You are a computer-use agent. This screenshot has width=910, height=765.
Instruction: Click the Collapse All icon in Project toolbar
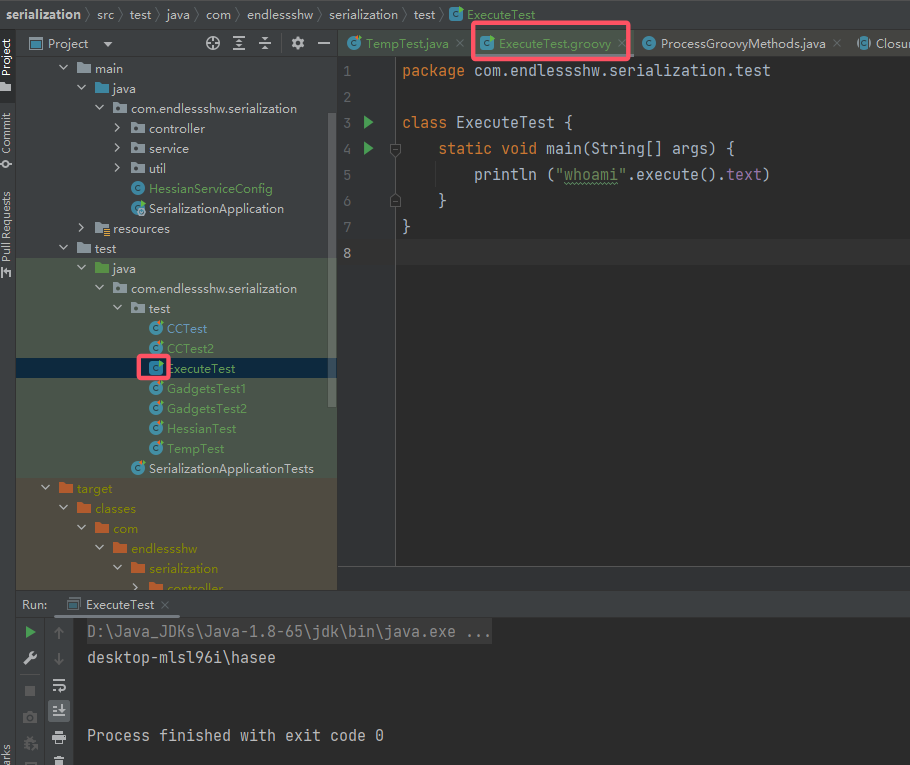pyautogui.click(x=265, y=43)
